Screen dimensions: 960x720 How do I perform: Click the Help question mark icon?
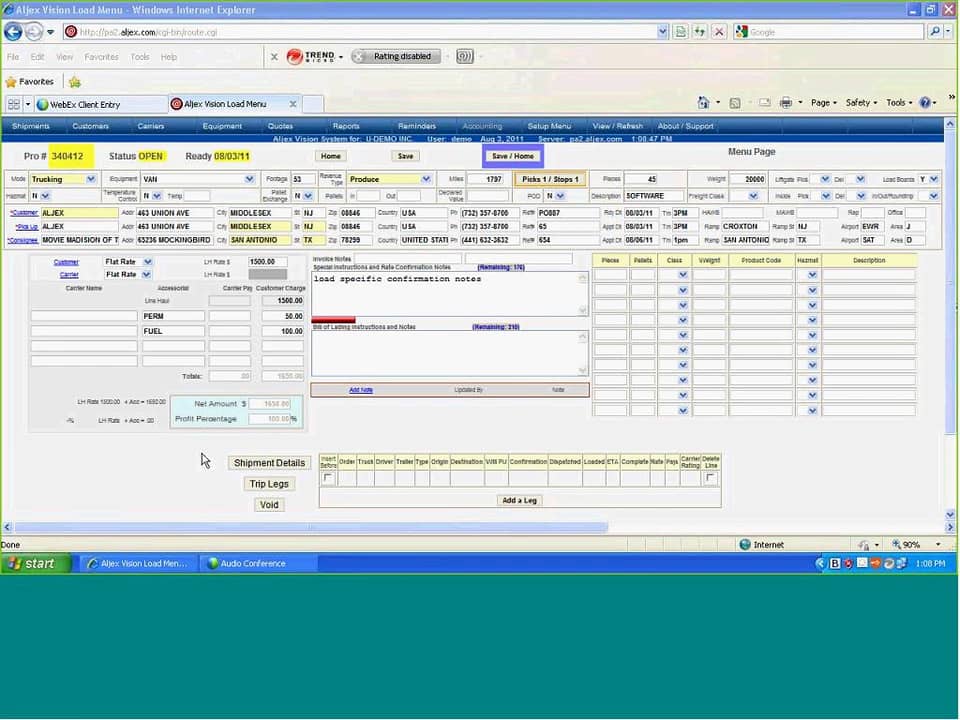tap(925, 103)
